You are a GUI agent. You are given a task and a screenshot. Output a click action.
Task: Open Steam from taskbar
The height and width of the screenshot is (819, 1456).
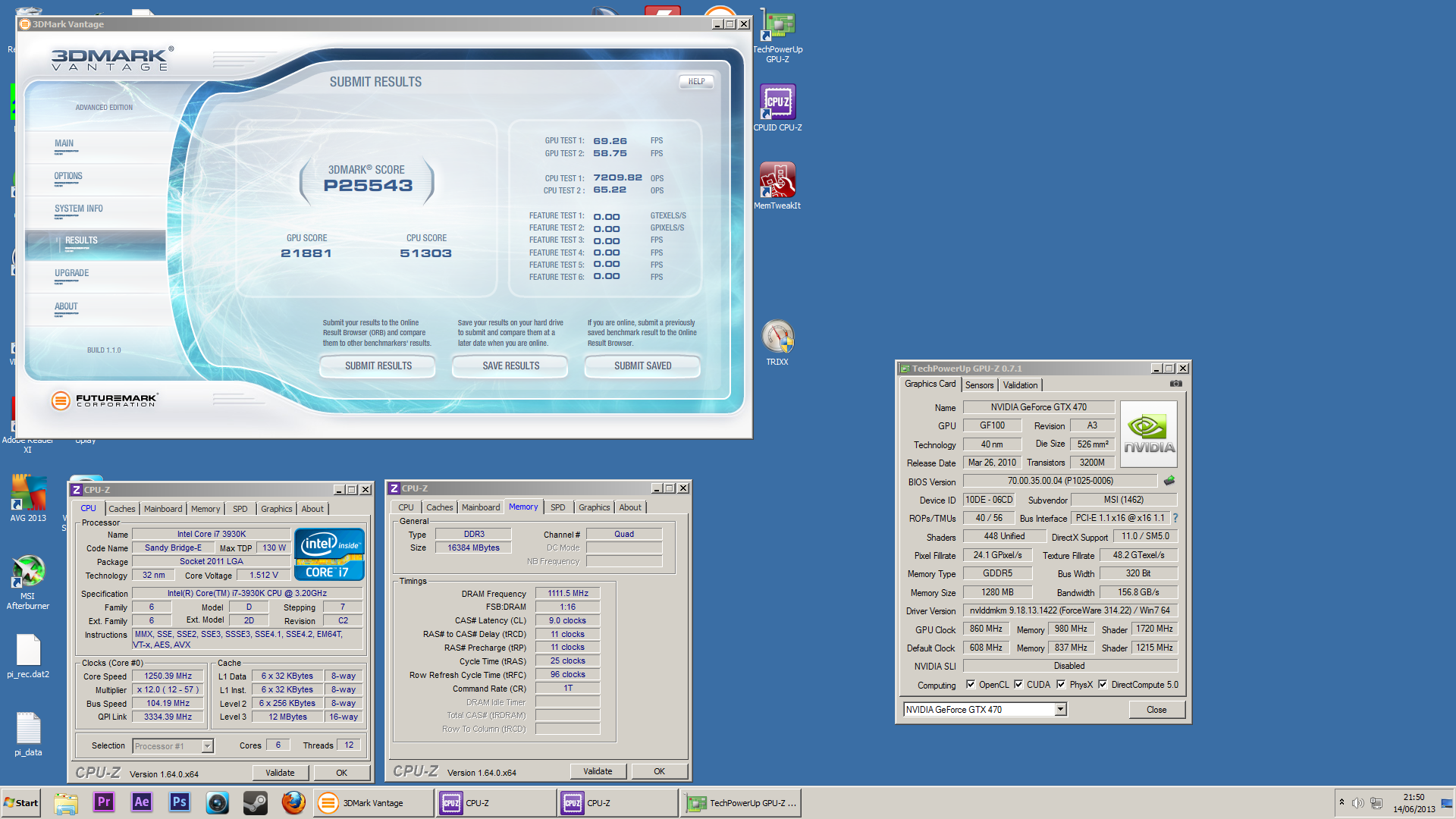(x=256, y=802)
